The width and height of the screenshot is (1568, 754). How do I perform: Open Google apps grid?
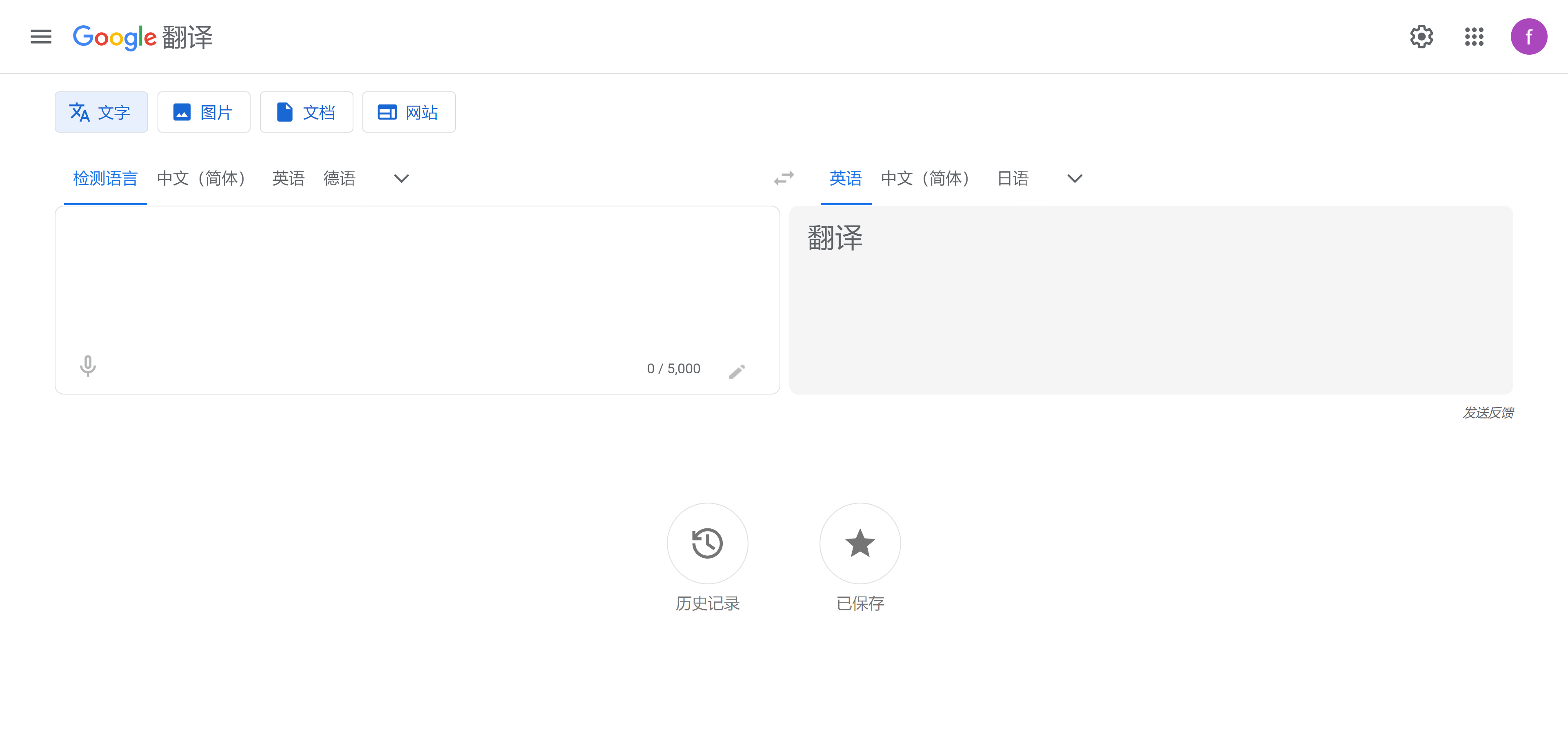point(1474,36)
